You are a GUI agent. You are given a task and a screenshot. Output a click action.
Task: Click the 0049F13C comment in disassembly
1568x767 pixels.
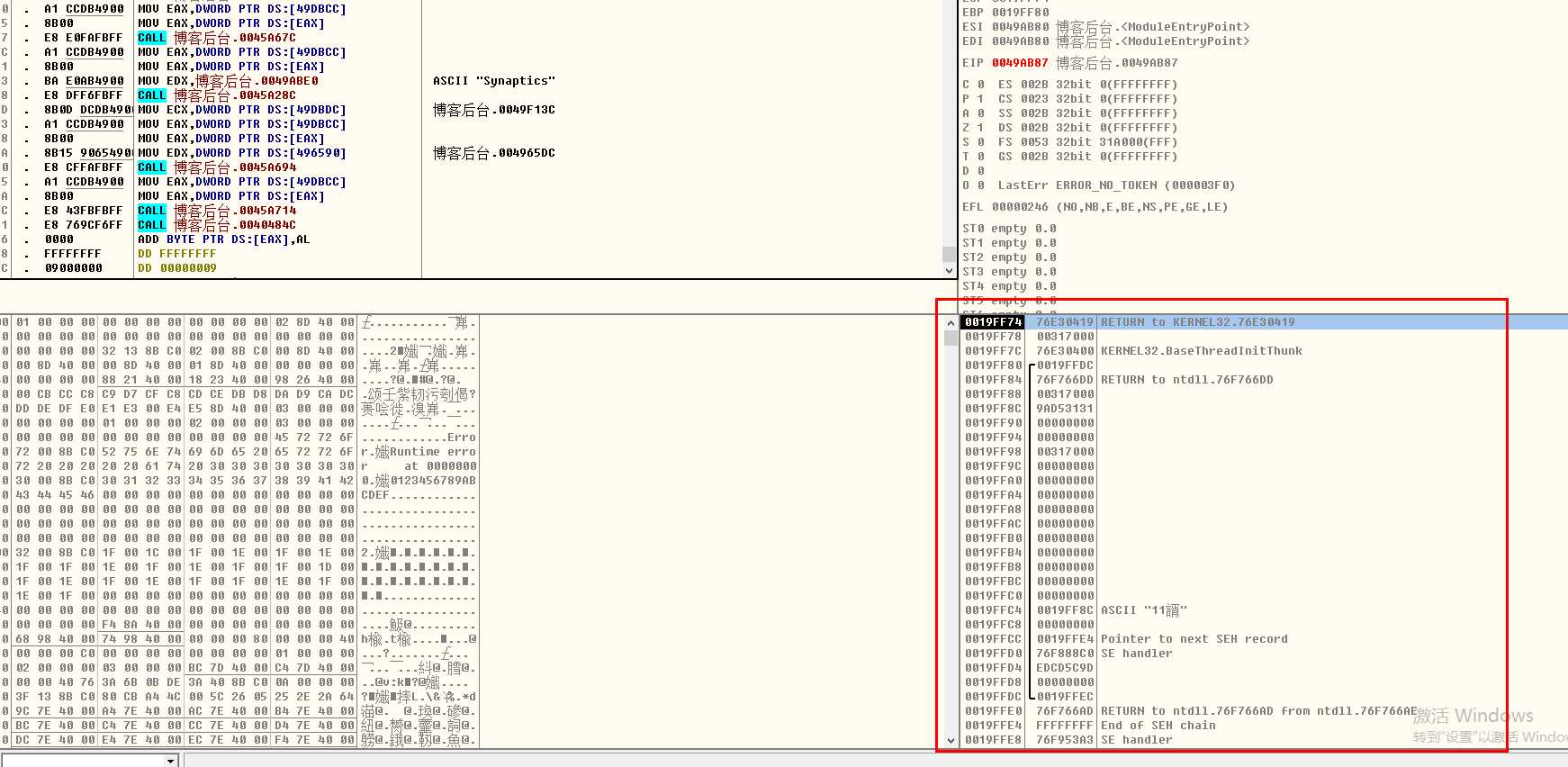click(494, 110)
